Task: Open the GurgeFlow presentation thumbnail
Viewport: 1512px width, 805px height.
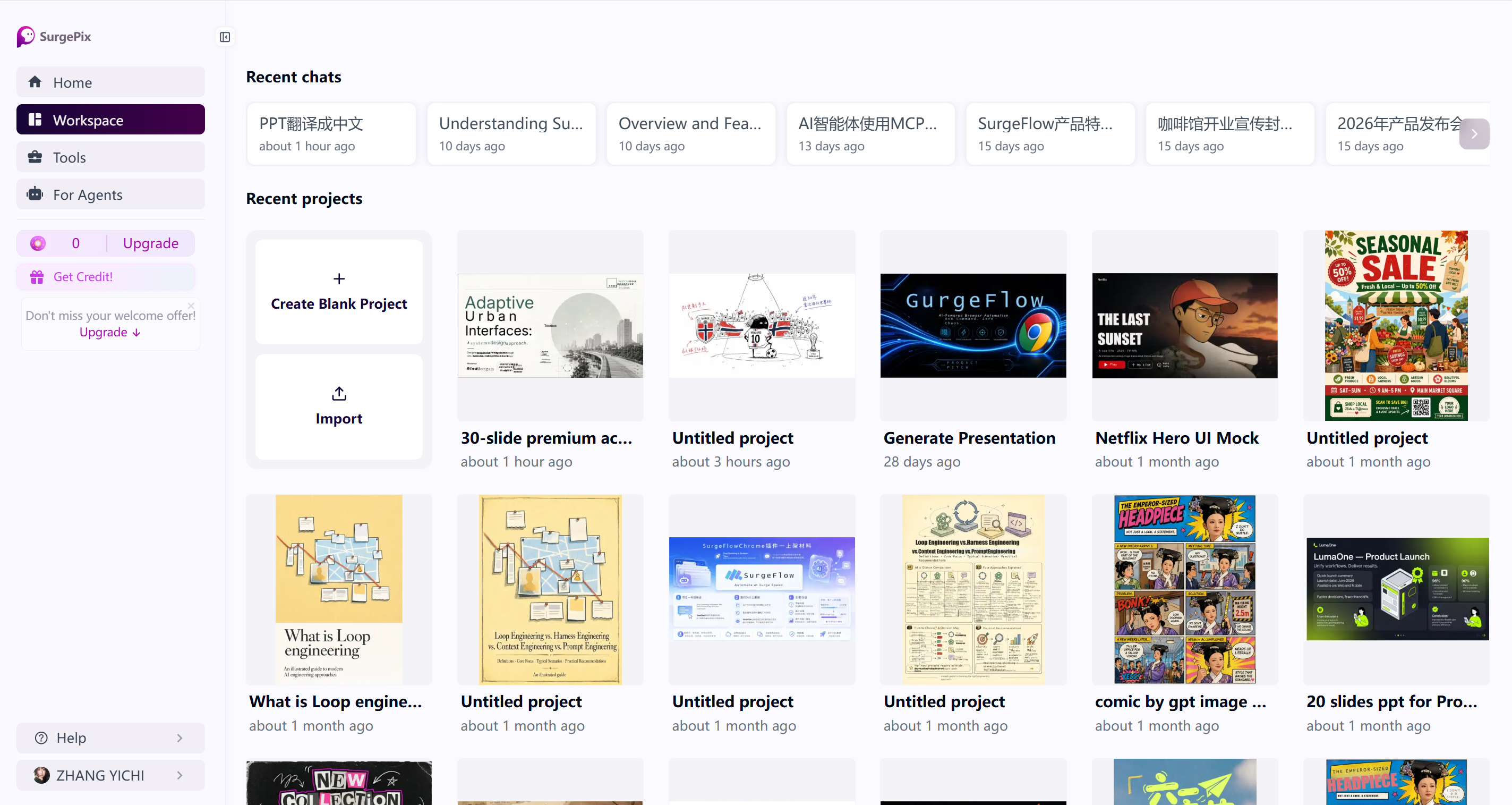Action: coord(972,325)
